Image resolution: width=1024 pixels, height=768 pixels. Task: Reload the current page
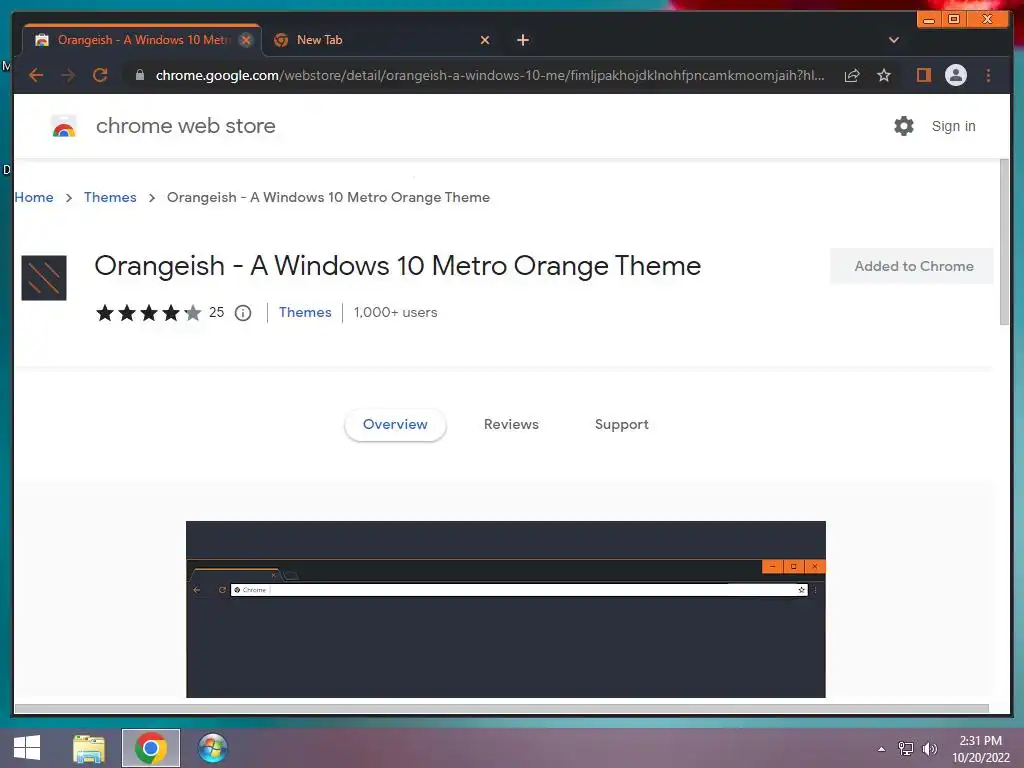click(100, 76)
